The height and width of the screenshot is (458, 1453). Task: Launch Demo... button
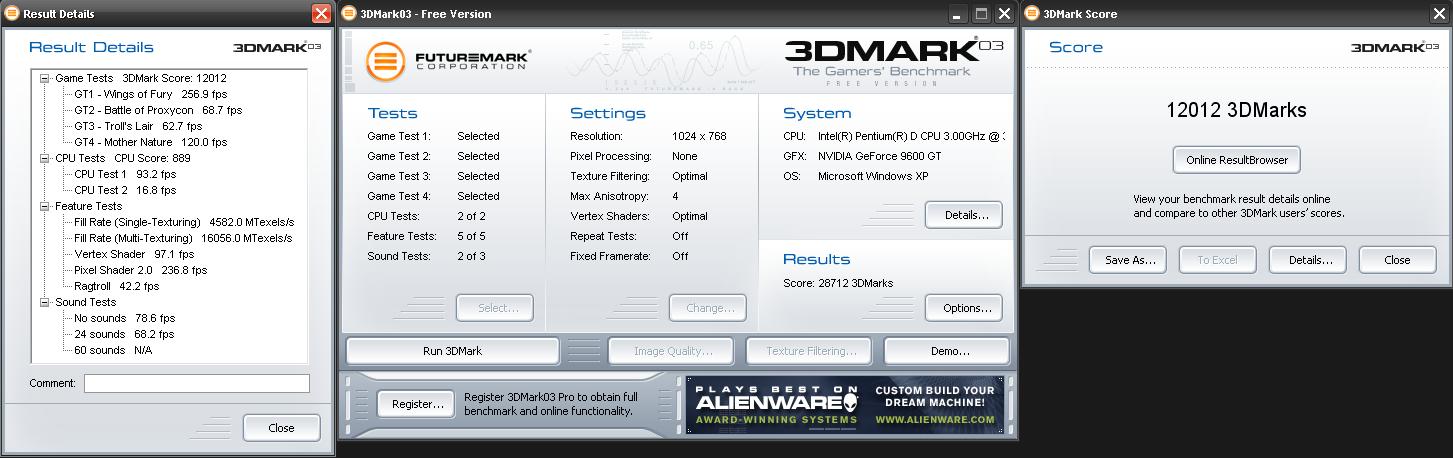click(x=948, y=351)
